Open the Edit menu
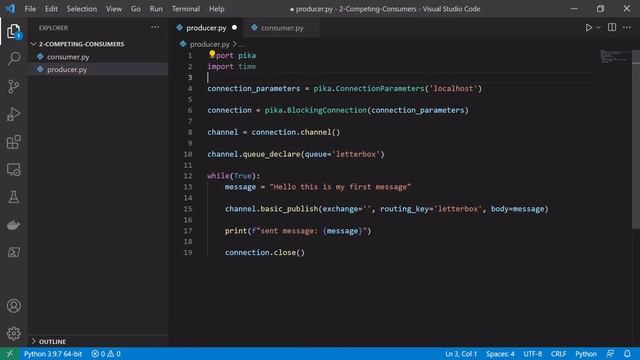 (x=51, y=9)
